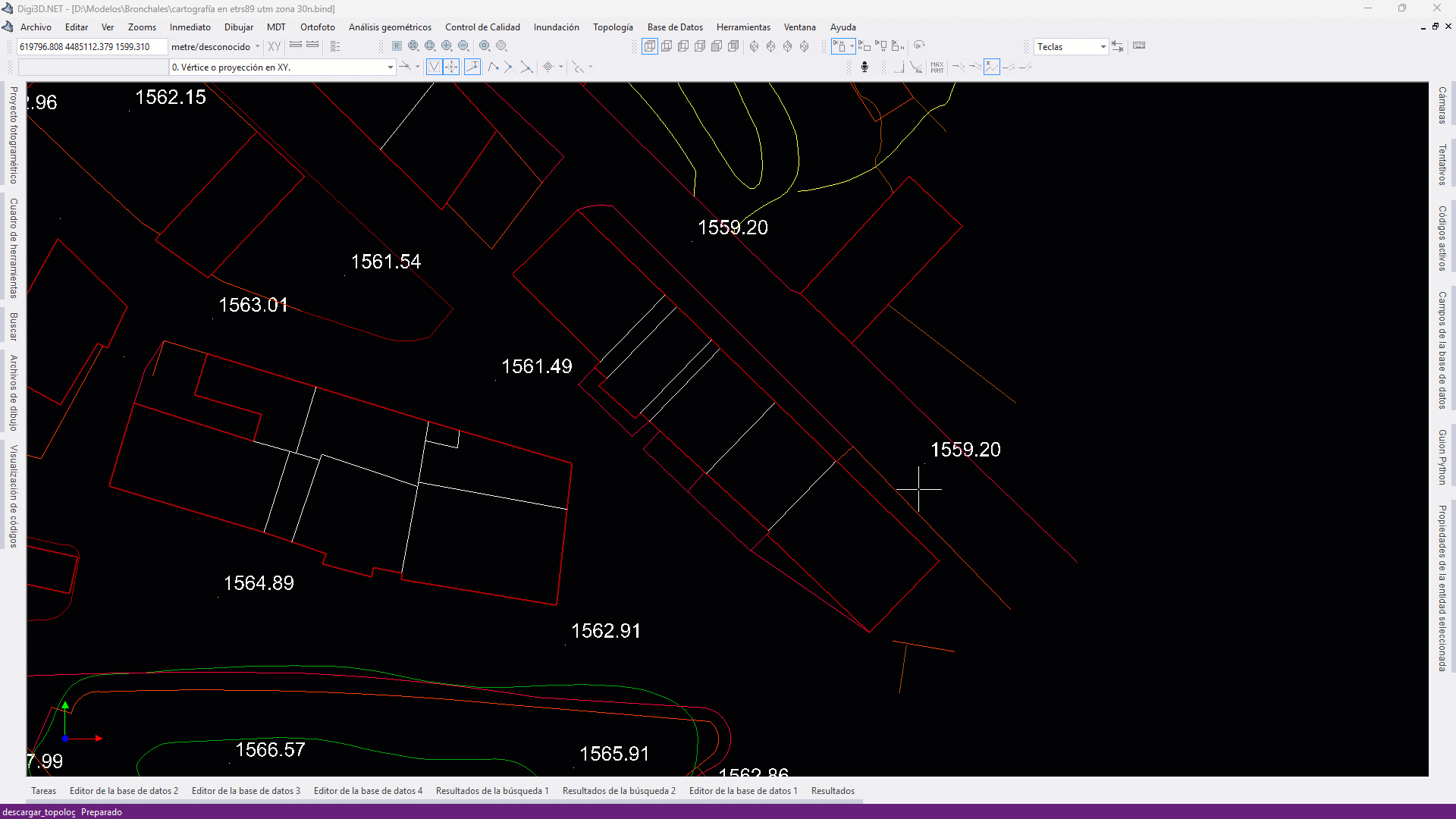Click the coordinates input field
Image resolution: width=1456 pixels, height=819 pixels.
[91, 47]
